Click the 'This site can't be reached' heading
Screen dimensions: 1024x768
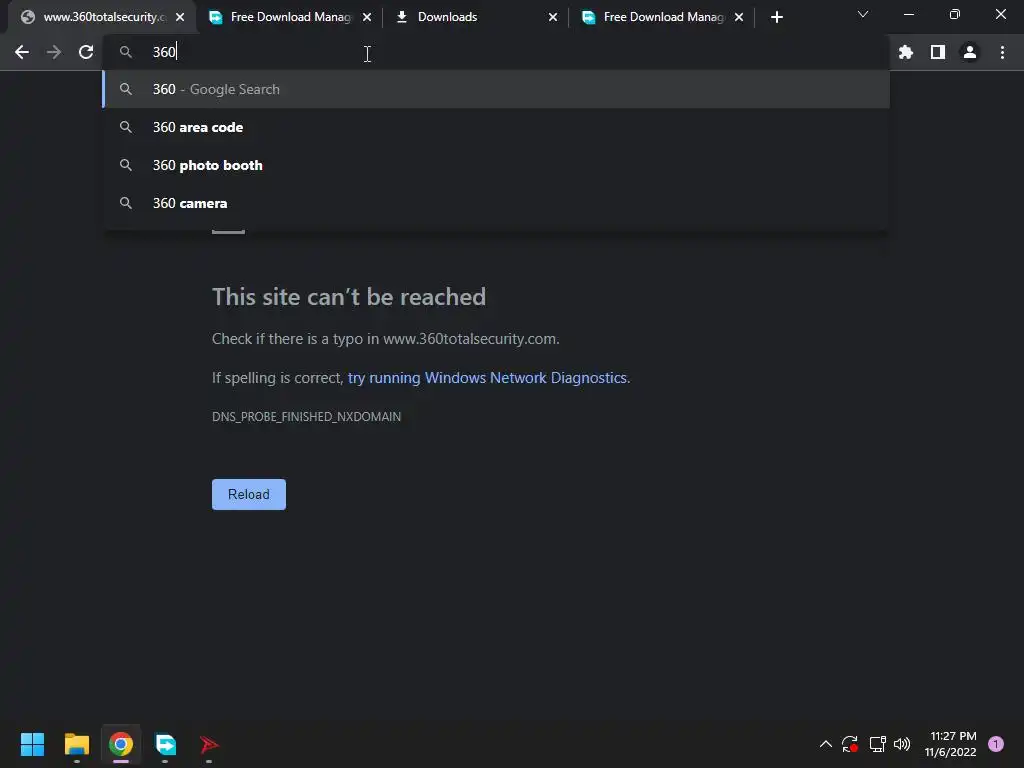(349, 297)
